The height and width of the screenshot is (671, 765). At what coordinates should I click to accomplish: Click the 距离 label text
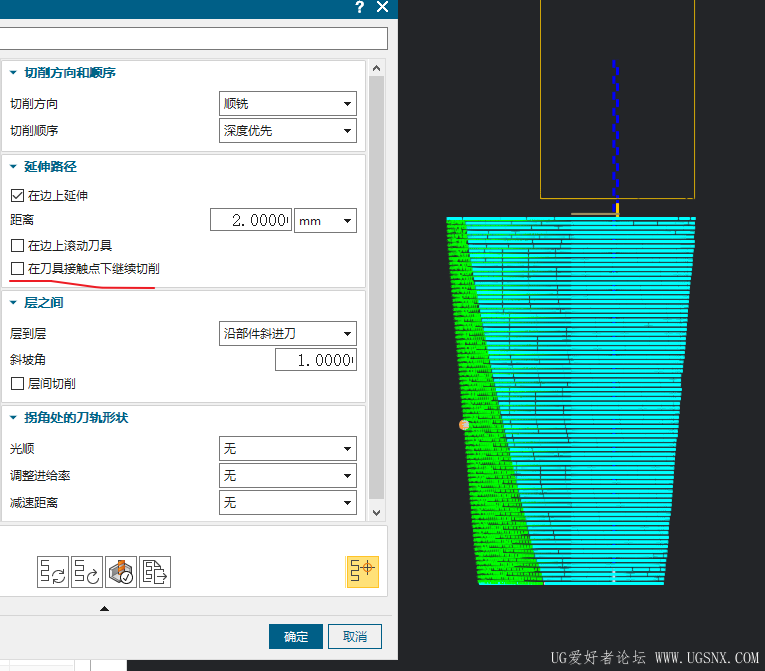(x=22, y=220)
